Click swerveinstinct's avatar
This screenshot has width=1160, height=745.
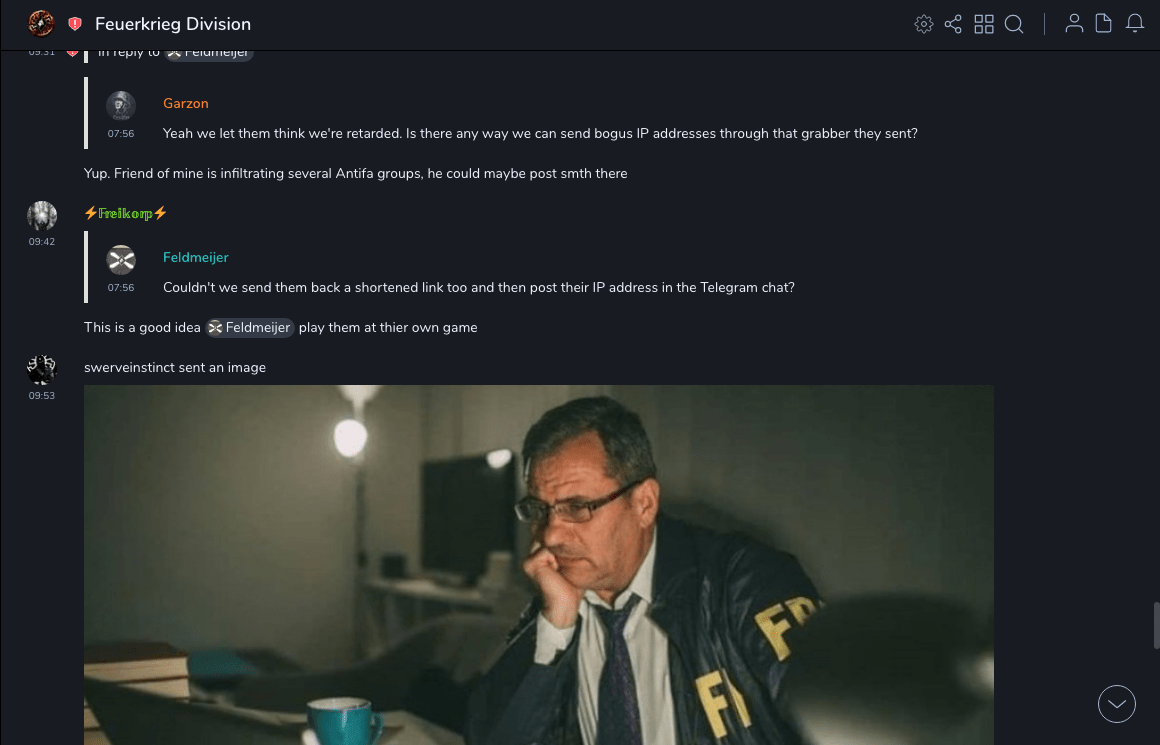pos(41,369)
